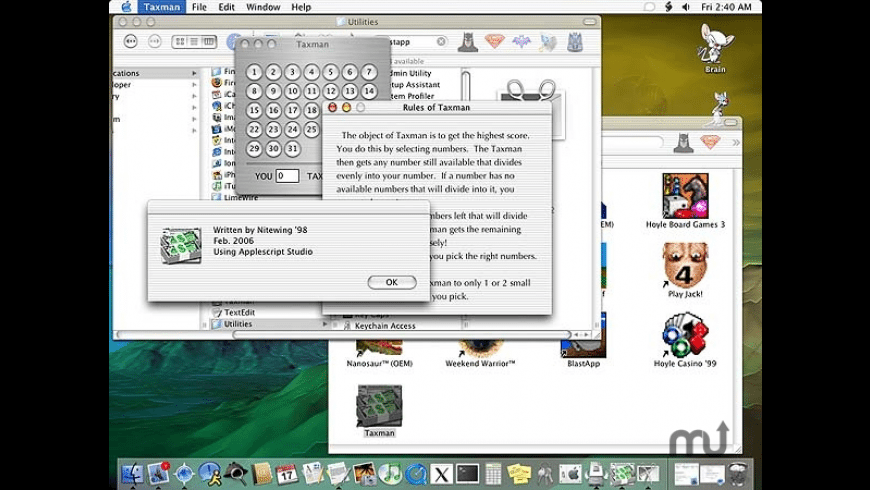Select LimeWire in the applications list

pyautogui.click(x=241, y=197)
